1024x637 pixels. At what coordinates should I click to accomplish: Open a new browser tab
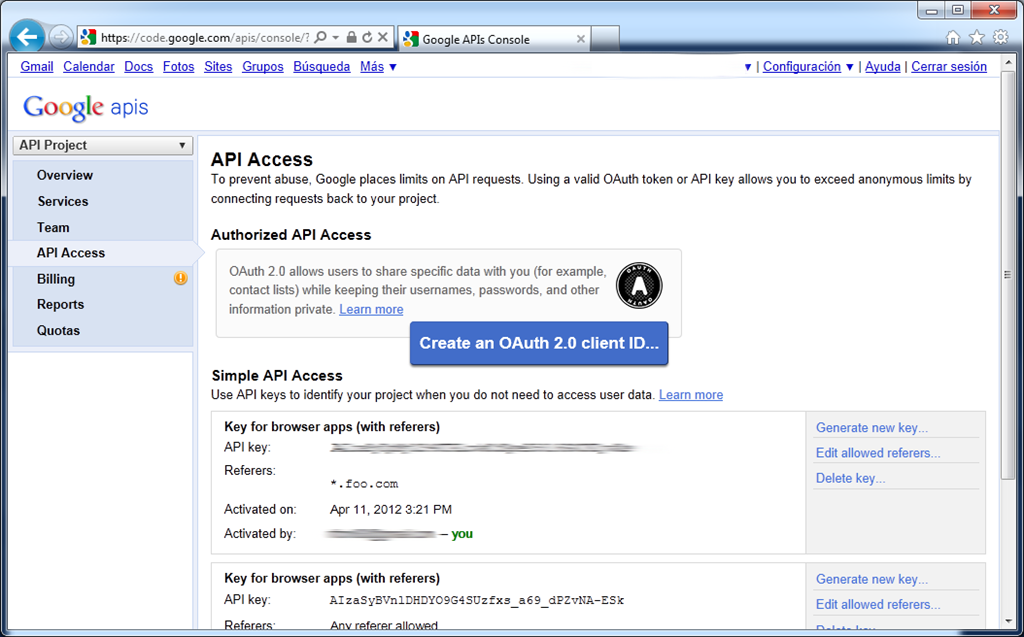pyautogui.click(x=605, y=39)
